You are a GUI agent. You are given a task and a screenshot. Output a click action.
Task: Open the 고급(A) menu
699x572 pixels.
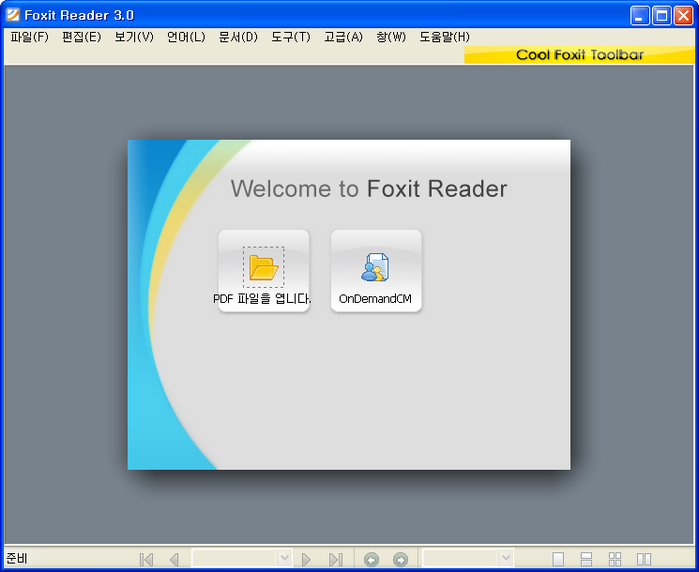[x=343, y=37]
